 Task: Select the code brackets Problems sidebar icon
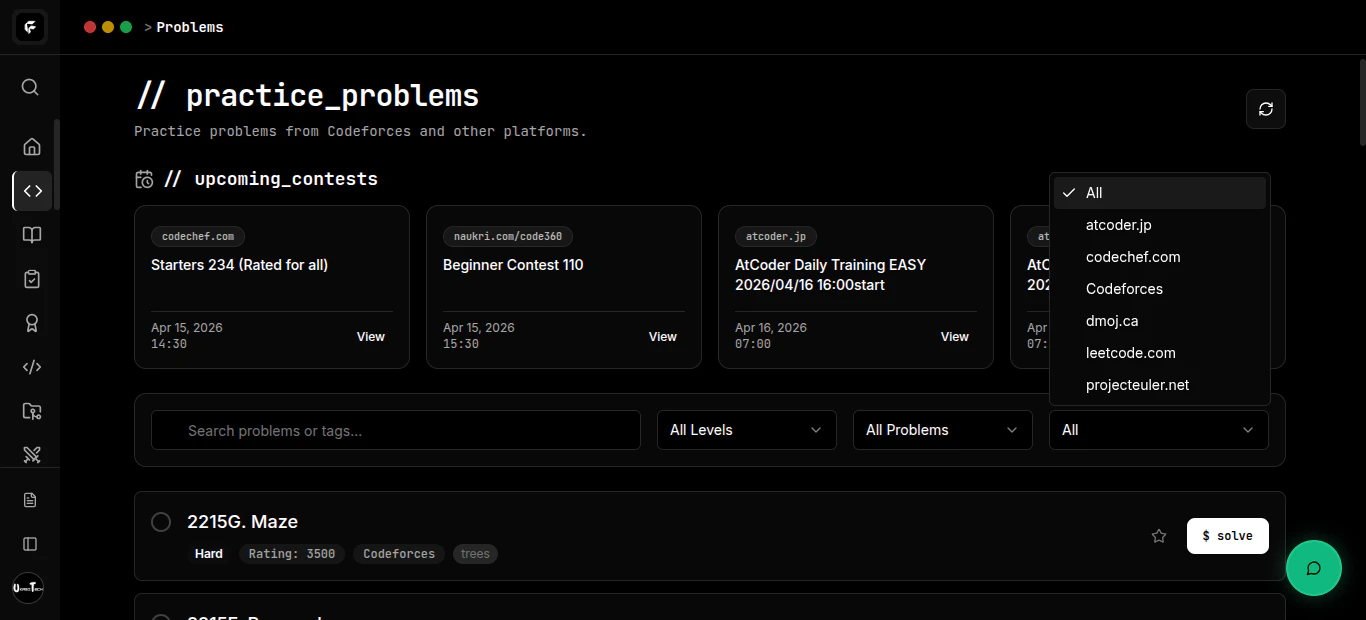click(32, 191)
